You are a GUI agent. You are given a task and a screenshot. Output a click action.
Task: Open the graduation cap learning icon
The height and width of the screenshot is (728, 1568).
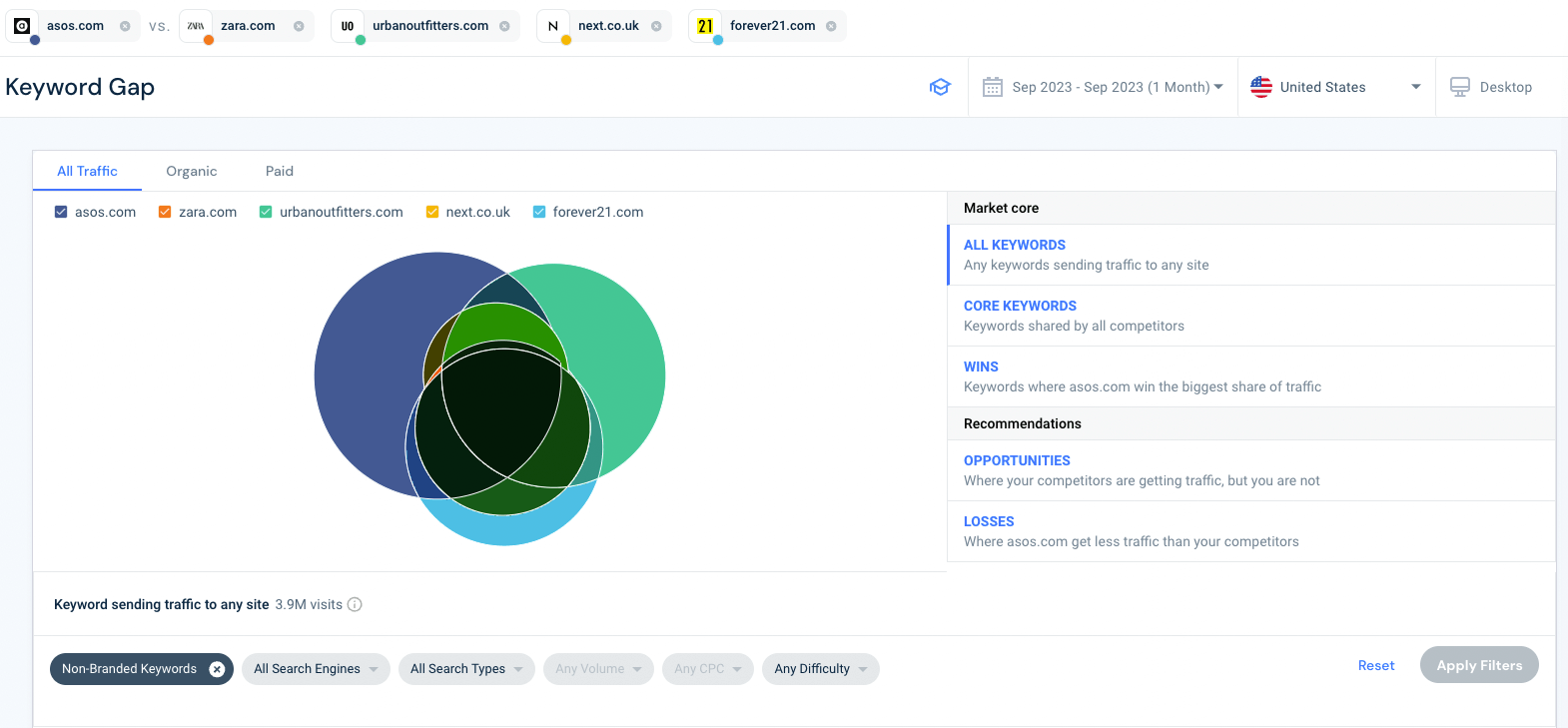(940, 87)
